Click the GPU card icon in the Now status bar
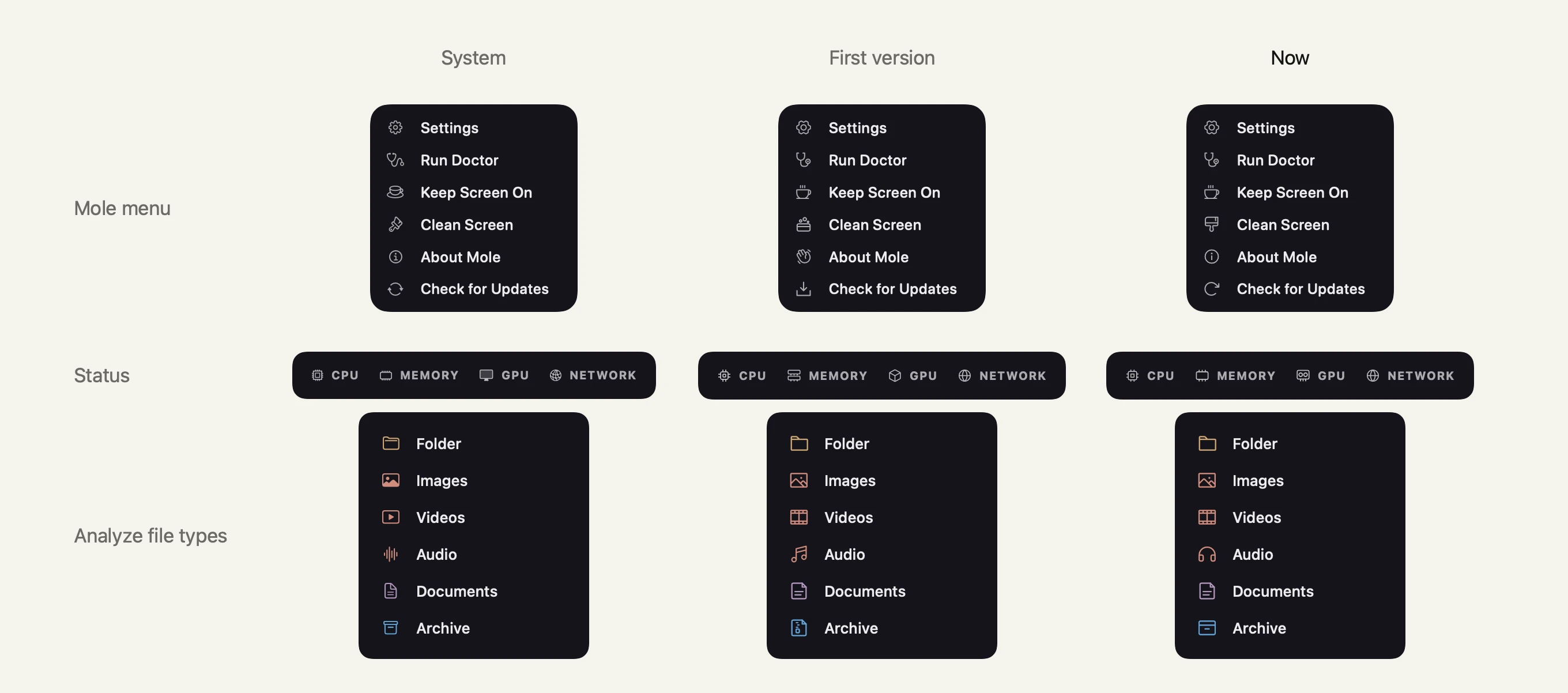The height and width of the screenshot is (693, 1568). click(x=1303, y=376)
